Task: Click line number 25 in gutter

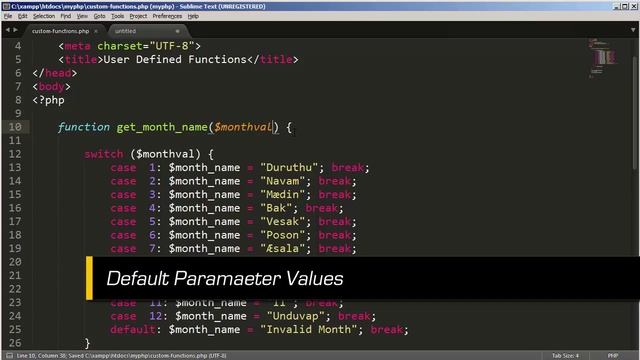Action: coord(15,329)
